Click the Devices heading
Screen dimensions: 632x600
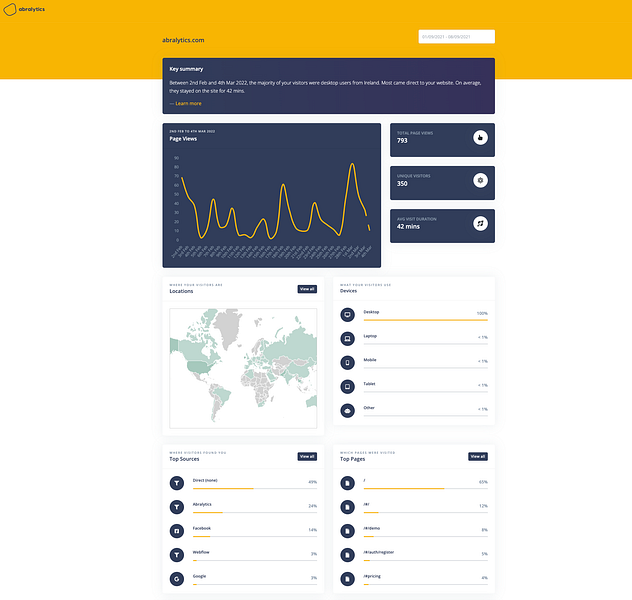pos(348,291)
